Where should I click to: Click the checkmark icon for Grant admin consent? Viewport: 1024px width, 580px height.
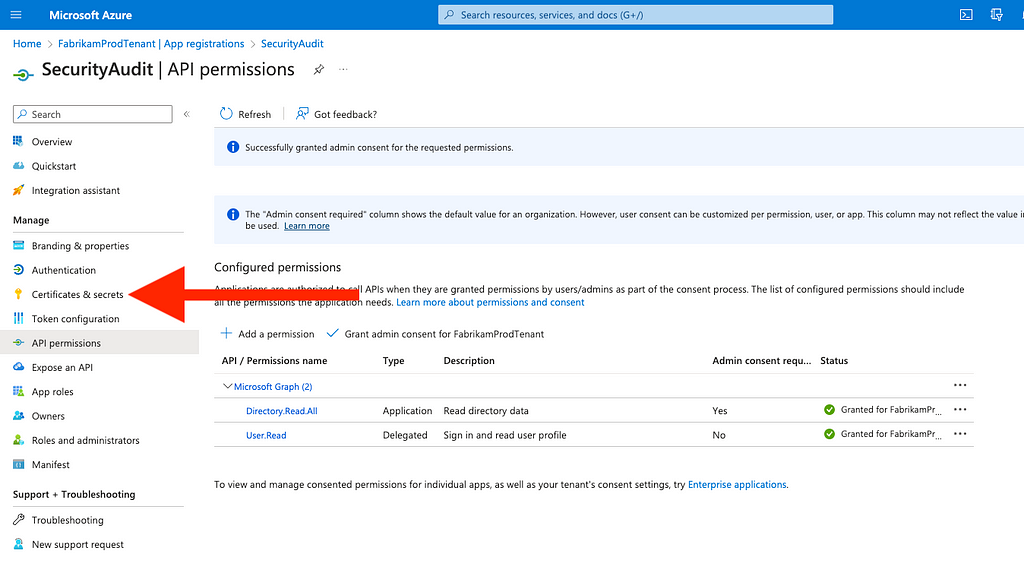[x=332, y=334]
